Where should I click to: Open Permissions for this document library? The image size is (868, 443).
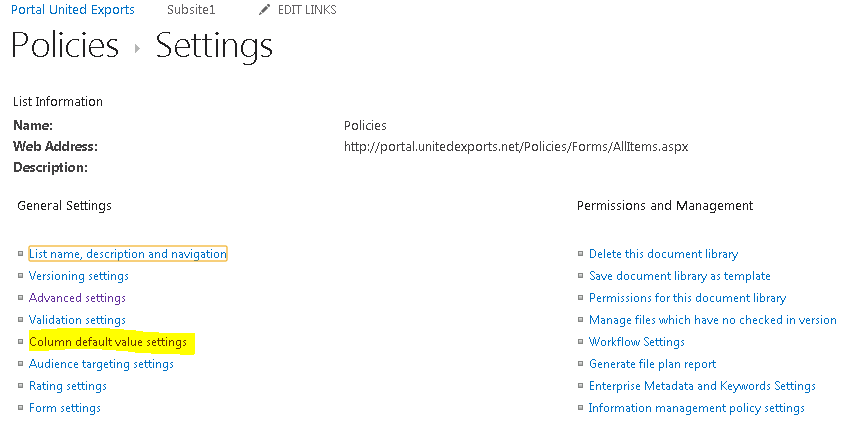click(687, 298)
